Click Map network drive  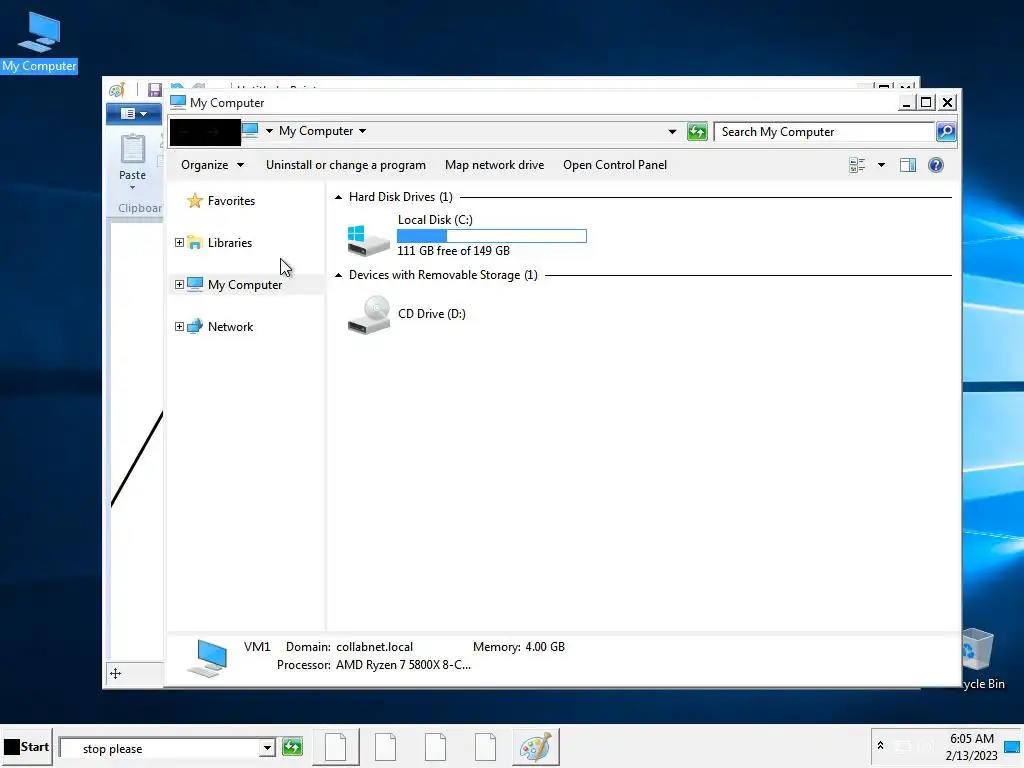pyautogui.click(x=494, y=165)
